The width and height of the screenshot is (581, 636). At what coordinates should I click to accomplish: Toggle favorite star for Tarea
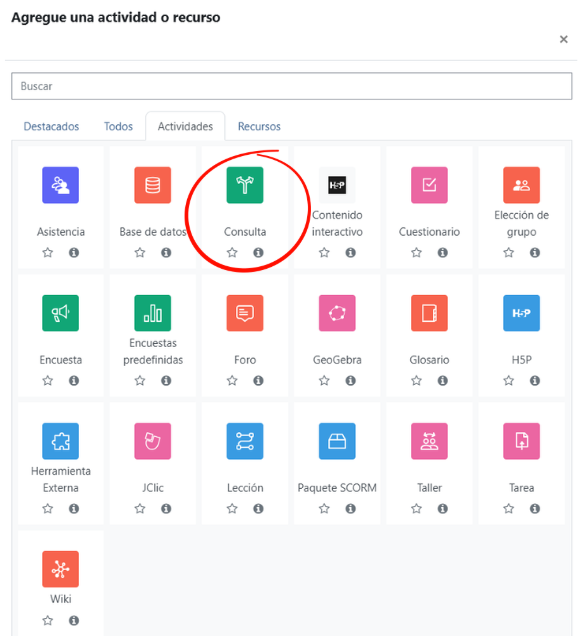pyautogui.click(x=508, y=509)
